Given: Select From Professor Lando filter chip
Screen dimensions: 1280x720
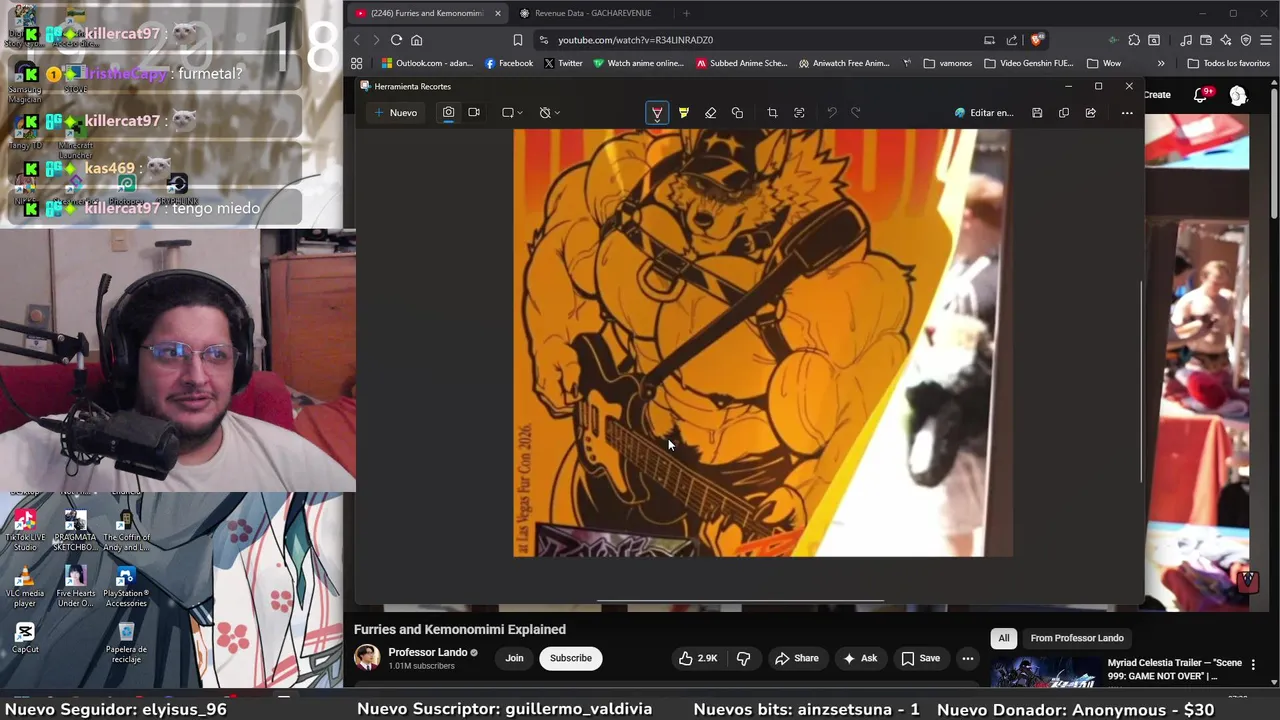Looking at the screenshot, I should point(1077,638).
